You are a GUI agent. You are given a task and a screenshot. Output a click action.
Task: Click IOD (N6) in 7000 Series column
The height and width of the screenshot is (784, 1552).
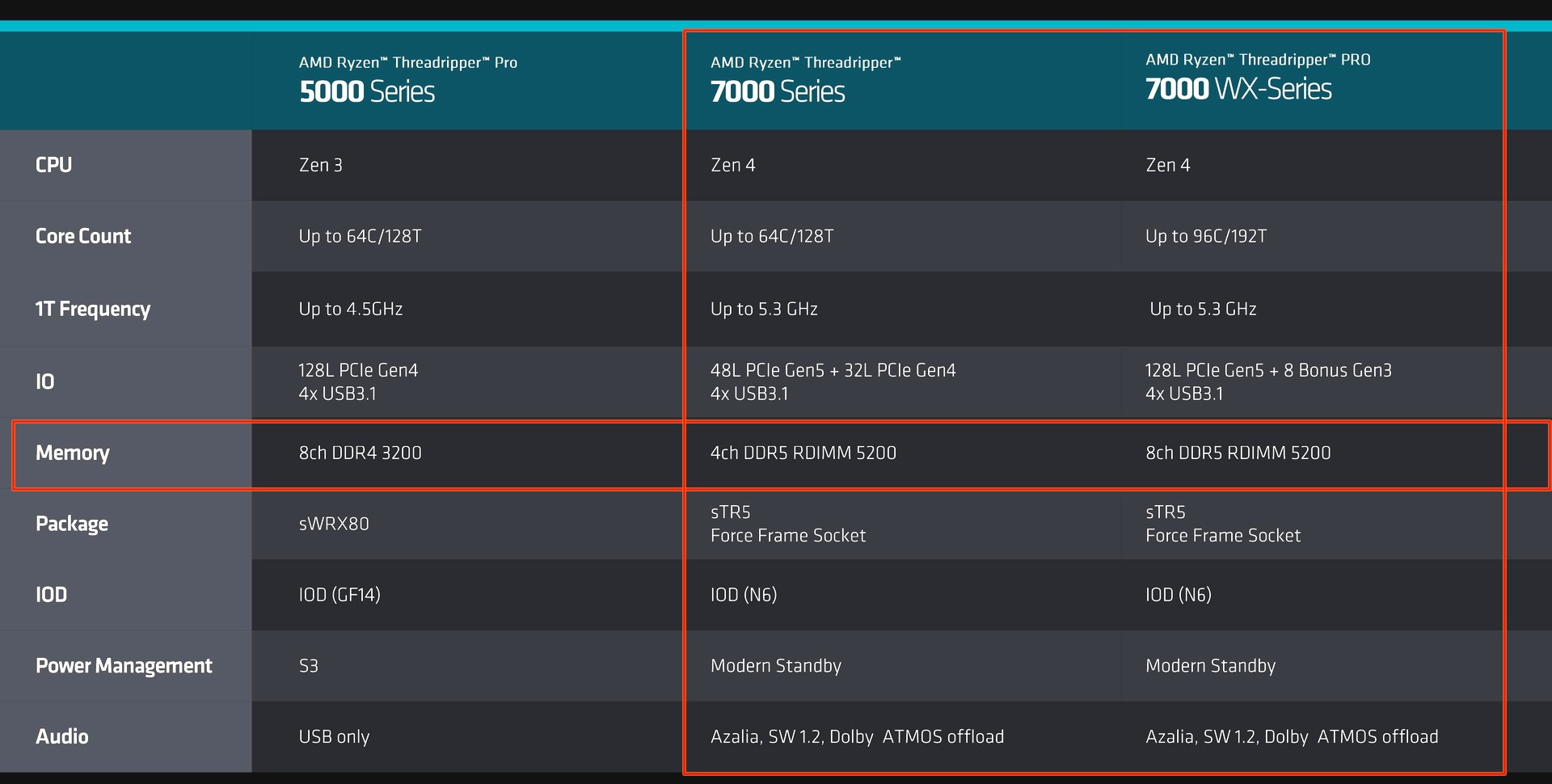coord(744,595)
